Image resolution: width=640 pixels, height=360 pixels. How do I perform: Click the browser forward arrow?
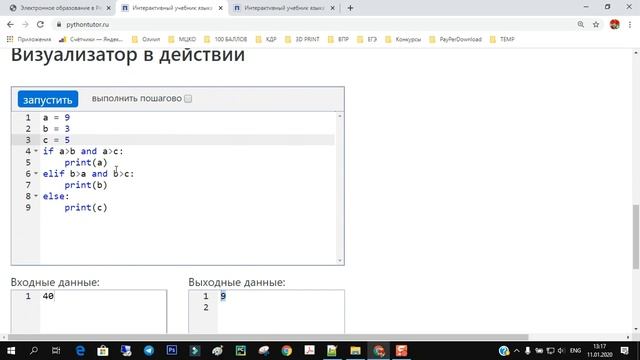[25, 24]
